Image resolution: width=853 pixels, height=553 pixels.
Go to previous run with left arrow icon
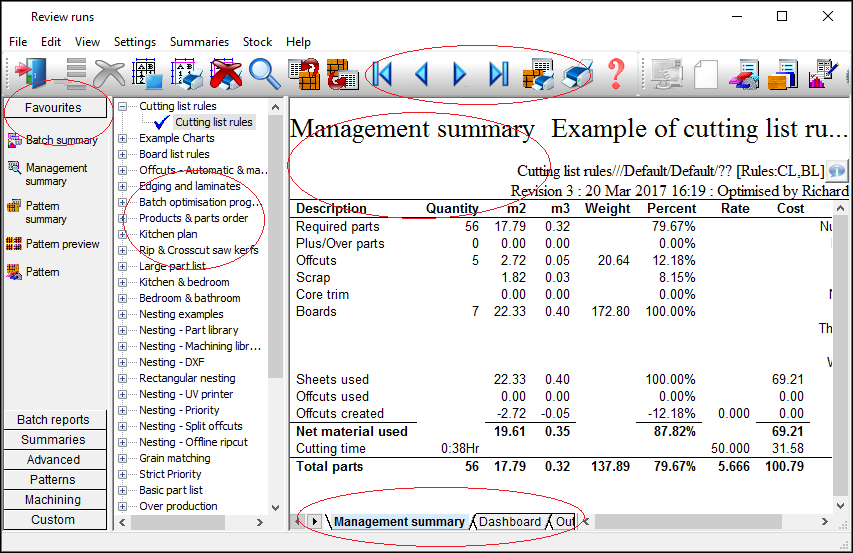click(422, 73)
